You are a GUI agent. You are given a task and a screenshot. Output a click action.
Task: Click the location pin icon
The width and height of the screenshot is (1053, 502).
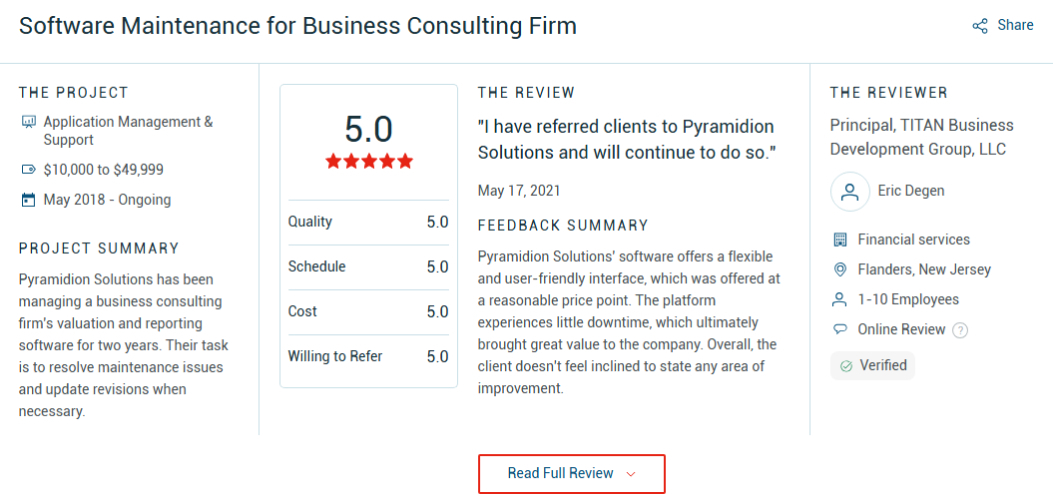840,270
